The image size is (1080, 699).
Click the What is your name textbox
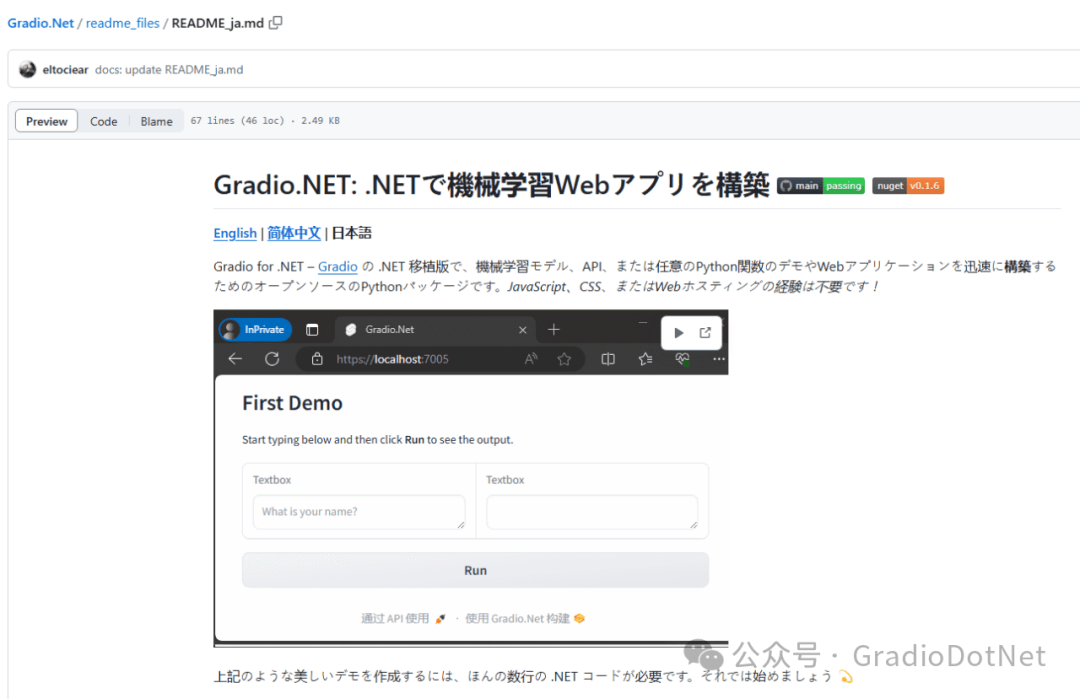(358, 511)
